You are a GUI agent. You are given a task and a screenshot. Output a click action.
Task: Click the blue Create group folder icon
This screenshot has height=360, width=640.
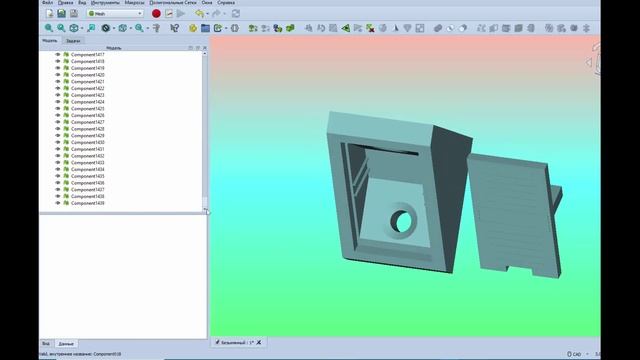(205, 28)
